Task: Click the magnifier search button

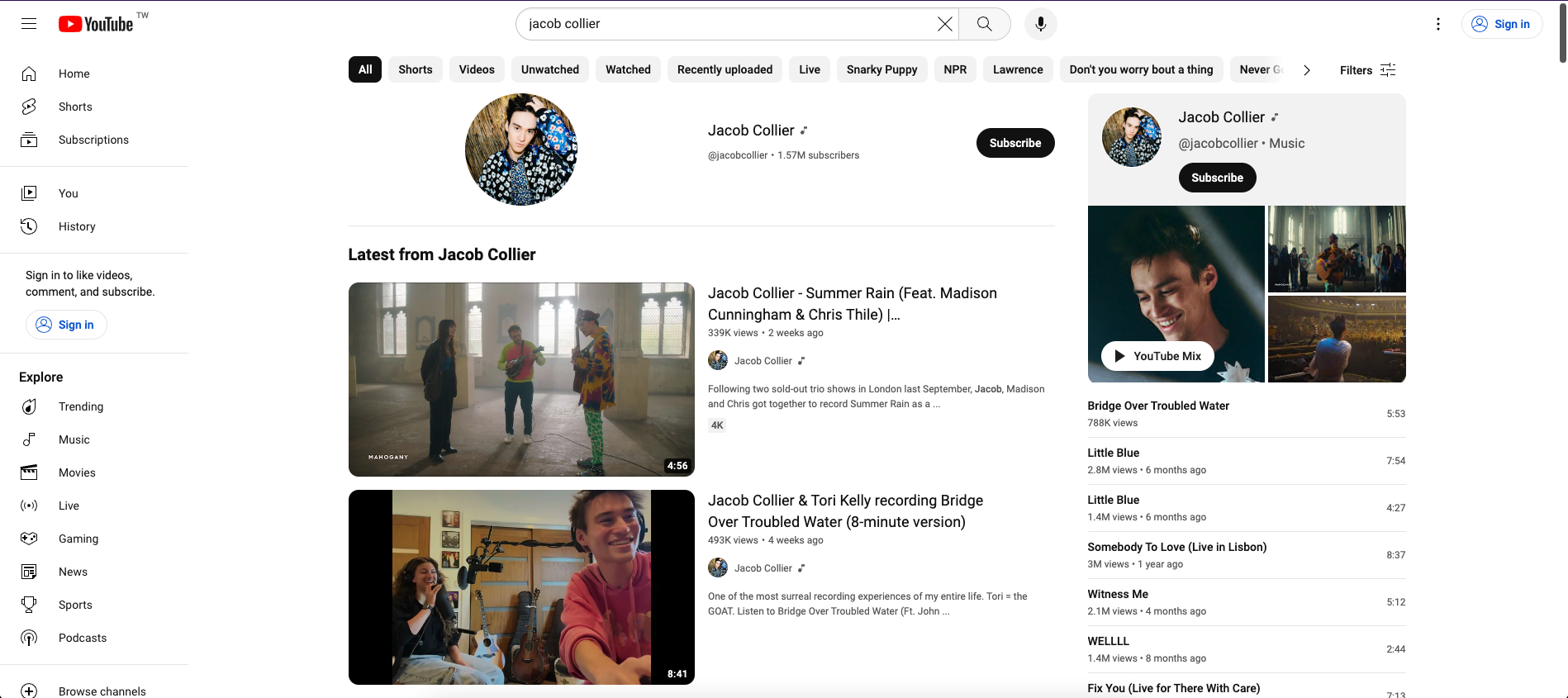Action: pyautogui.click(x=984, y=24)
